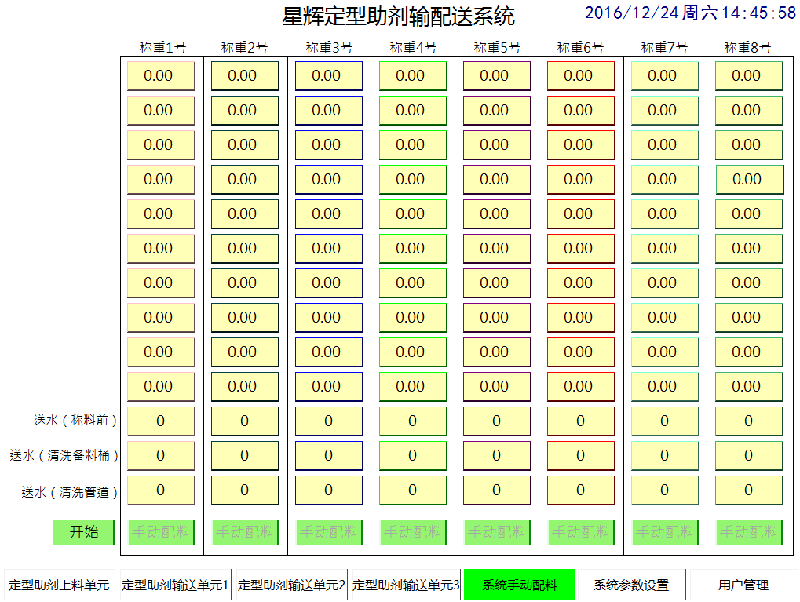Switch to 定型助剂输送单元3 tab
Screen dimensions: 800x602
[405, 585]
